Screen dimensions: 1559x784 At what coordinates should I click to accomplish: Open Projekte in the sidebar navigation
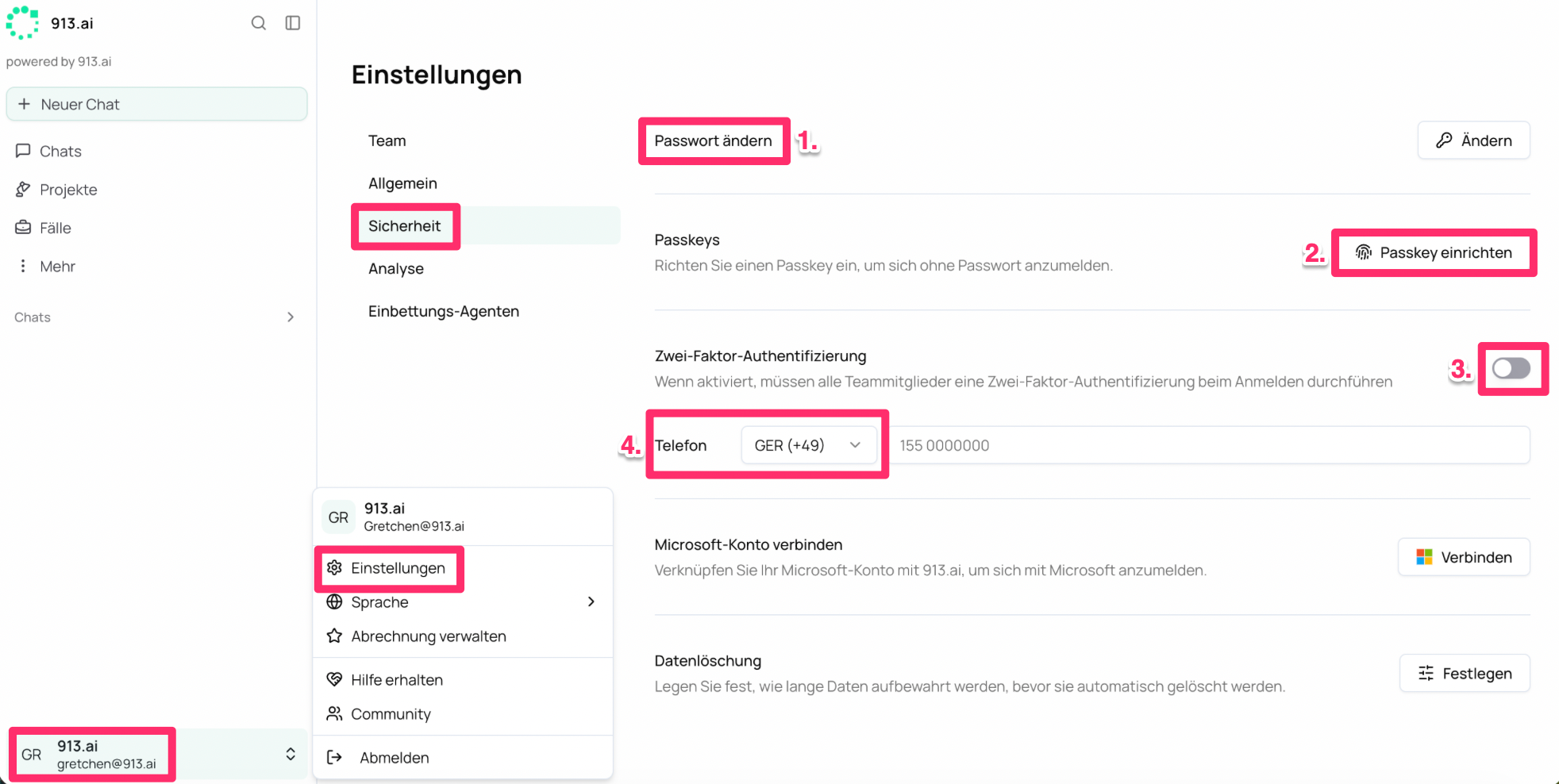(x=157, y=190)
